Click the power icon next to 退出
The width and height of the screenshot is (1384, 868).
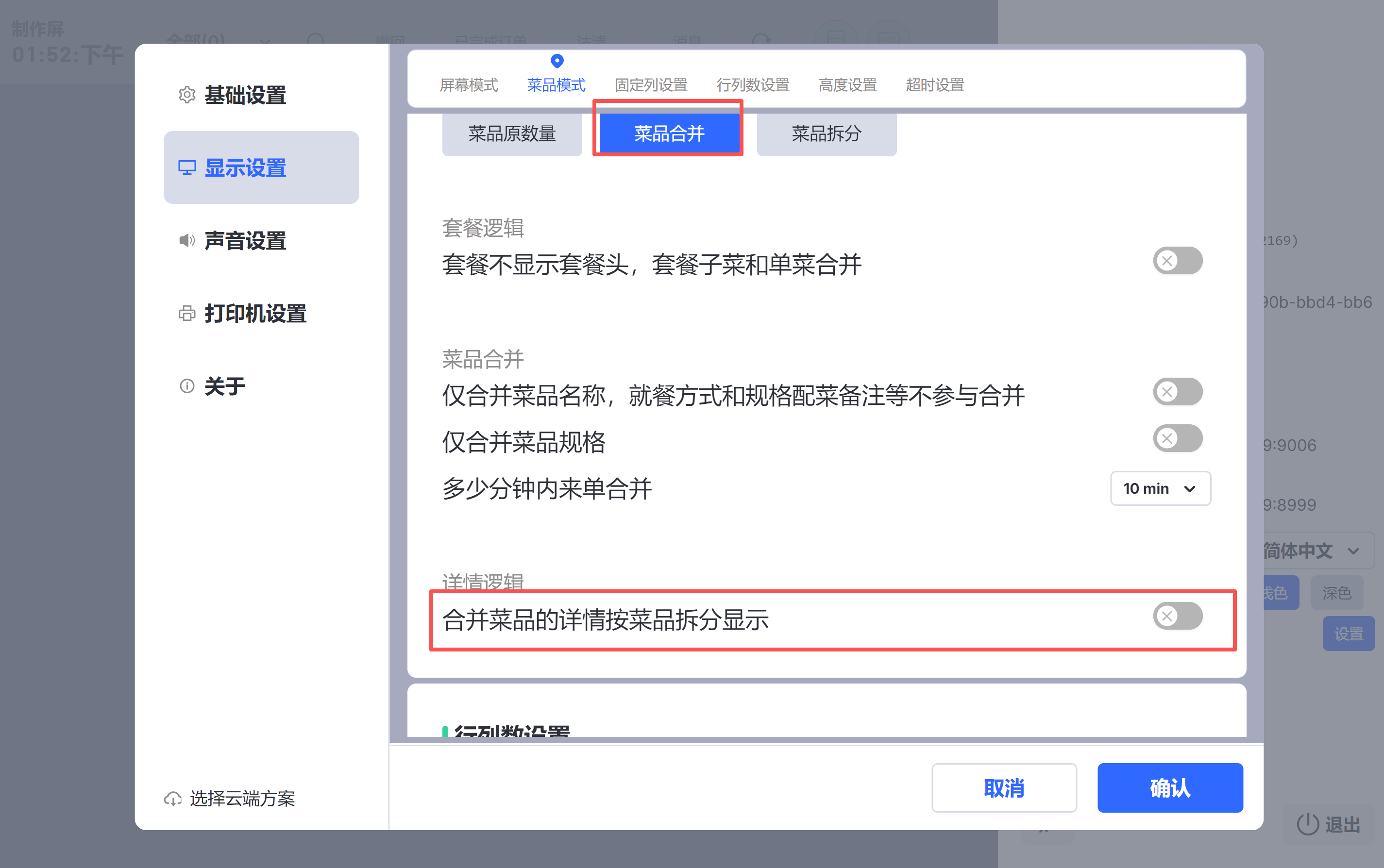point(1308,824)
